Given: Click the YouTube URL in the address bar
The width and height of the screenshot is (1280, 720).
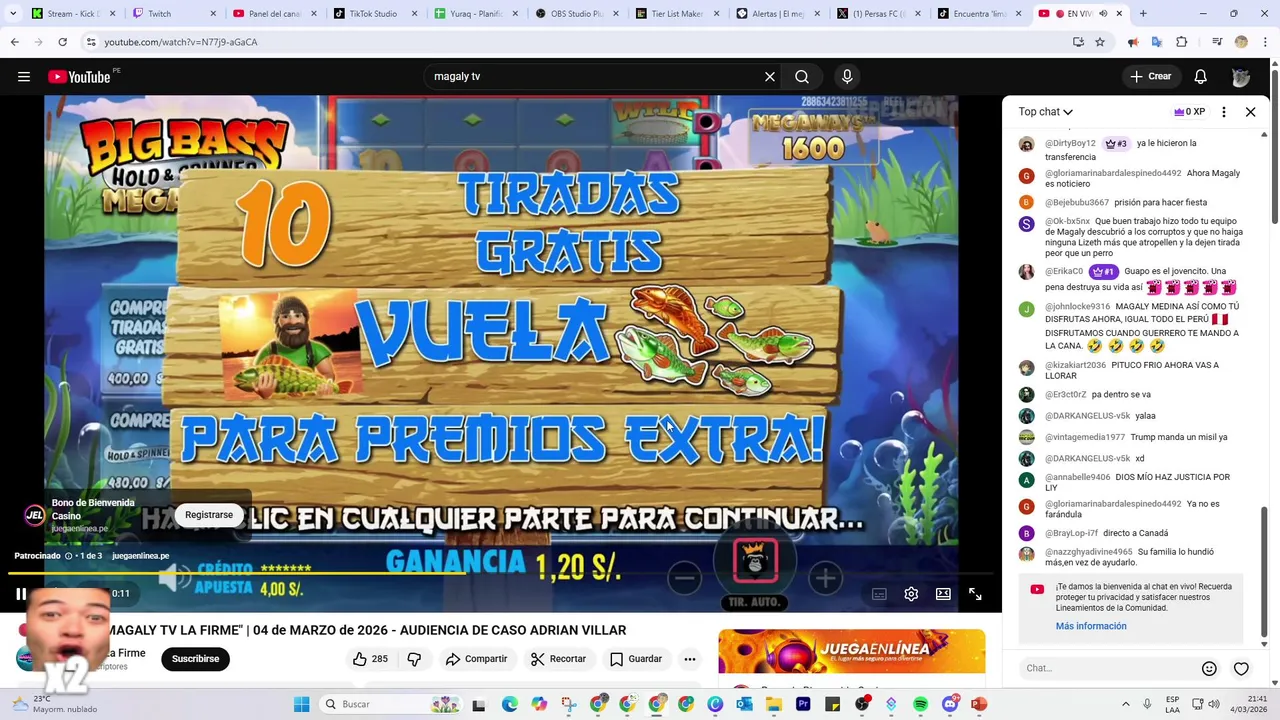Looking at the screenshot, I should pos(181,42).
